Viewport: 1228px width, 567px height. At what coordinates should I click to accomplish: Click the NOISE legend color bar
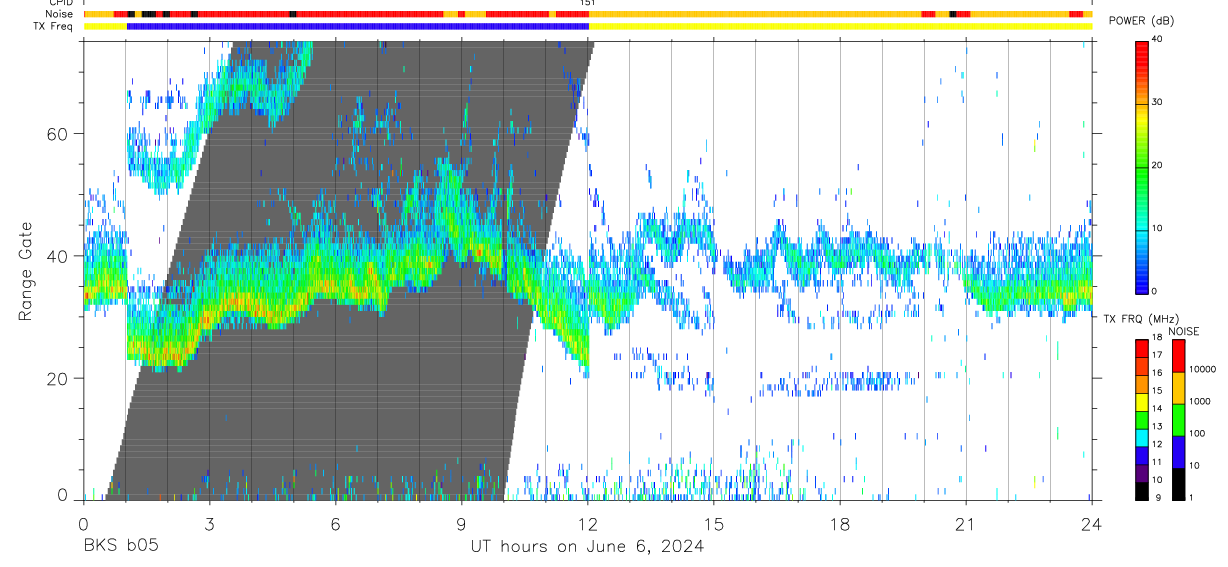(x=1179, y=419)
